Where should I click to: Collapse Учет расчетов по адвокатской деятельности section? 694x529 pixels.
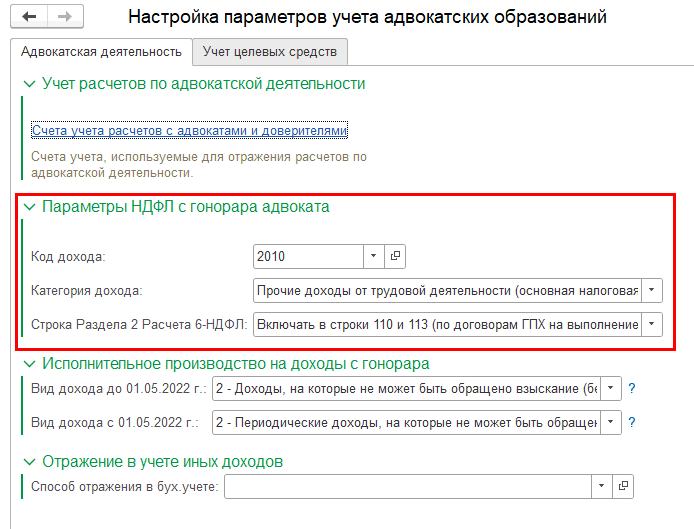click(28, 84)
